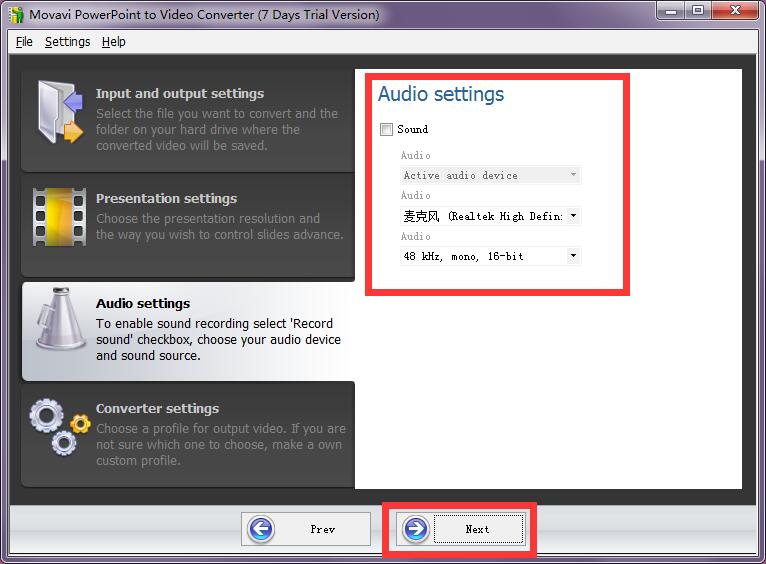Screen dimensions: 766x564
Task: Go to Input and output settings step
Action: pos(188,120)
